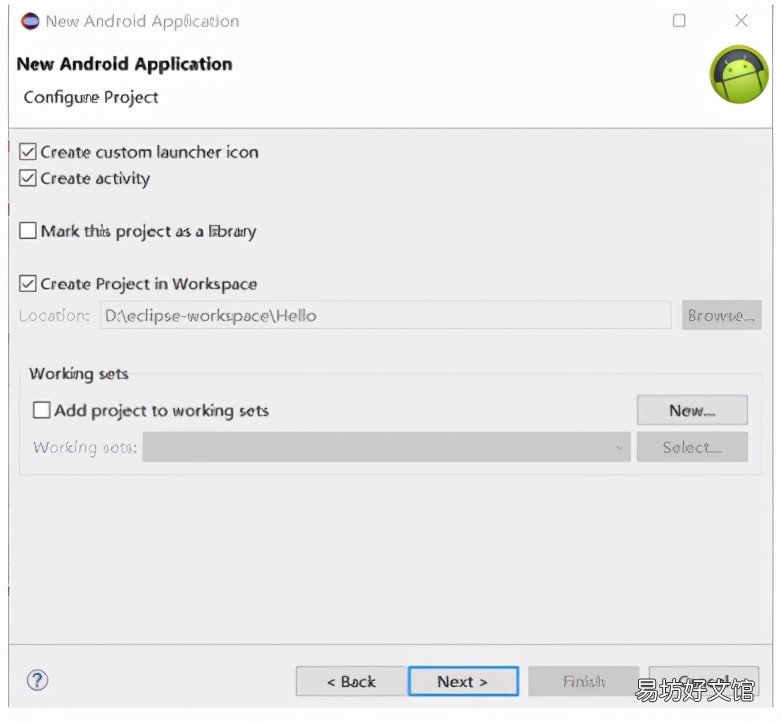Click the Location path input field
Image resolution: width=782 pixels, height=722 pixels.
pyautogui.click(x=385, y=315)
